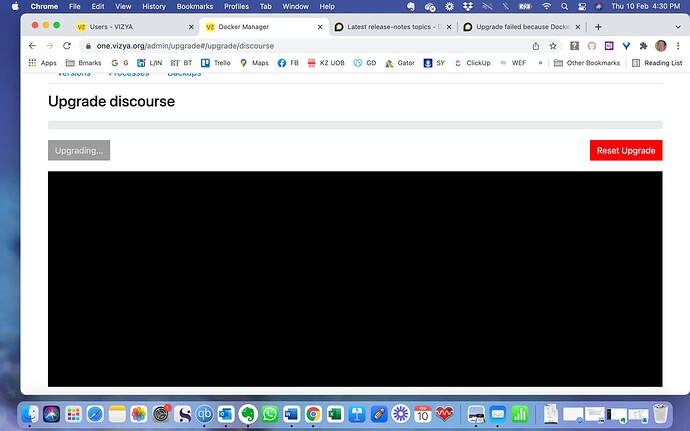Image resolution: width=690 pixels, height=431 pixels.
Task: Open Keynote from the dock
Action: tap(357, 414)
